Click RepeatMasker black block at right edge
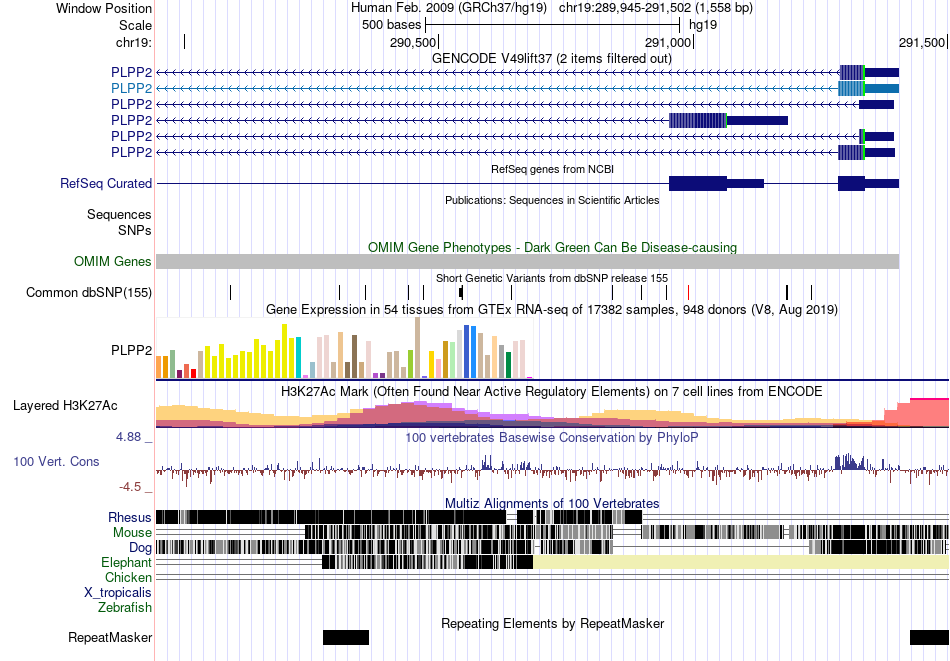Image resolution: width=950 pixels, height=661 pixels. (x=929, y=637)
